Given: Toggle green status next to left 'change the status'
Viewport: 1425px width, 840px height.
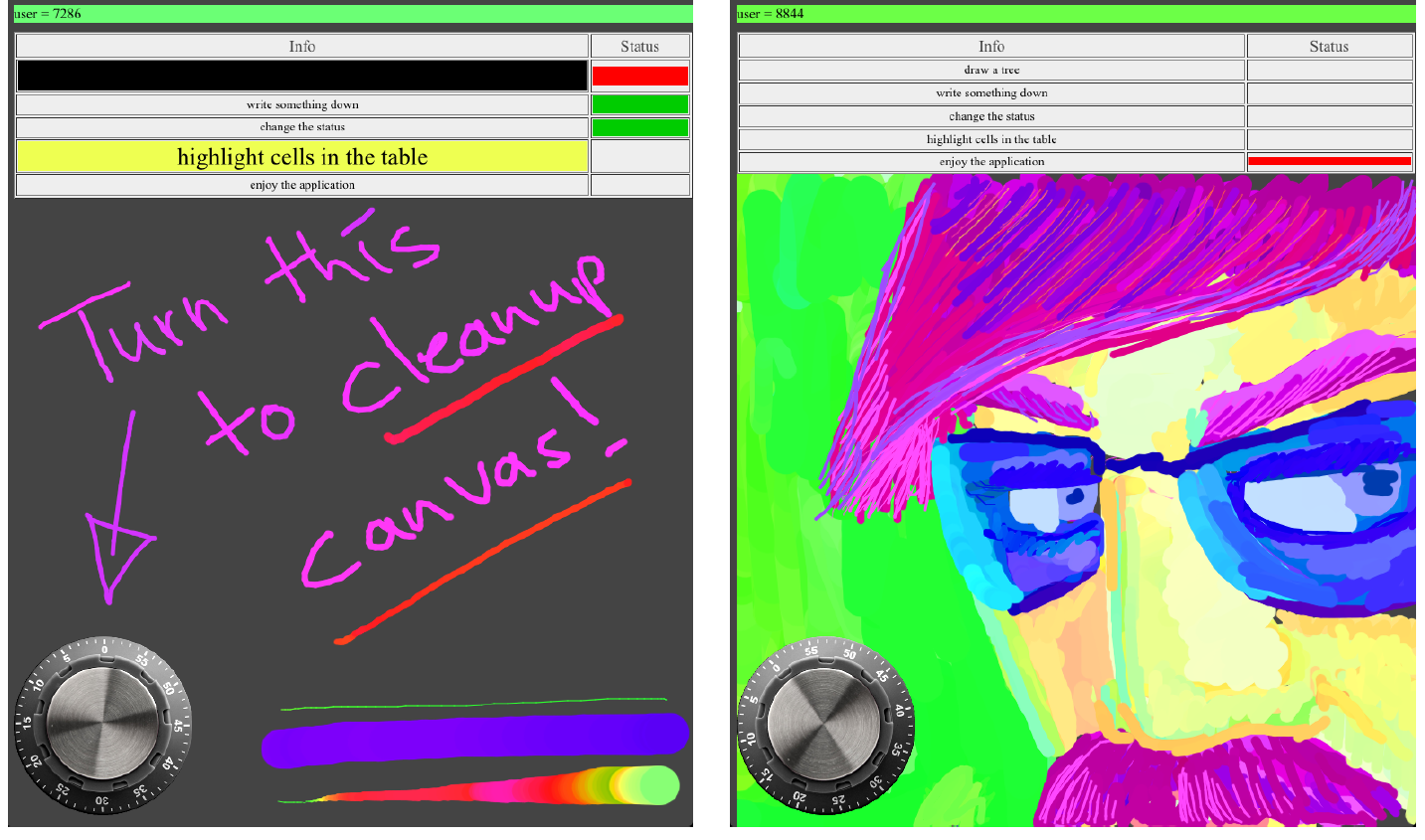Looking at the screenshot, I should tap(639, 127).
